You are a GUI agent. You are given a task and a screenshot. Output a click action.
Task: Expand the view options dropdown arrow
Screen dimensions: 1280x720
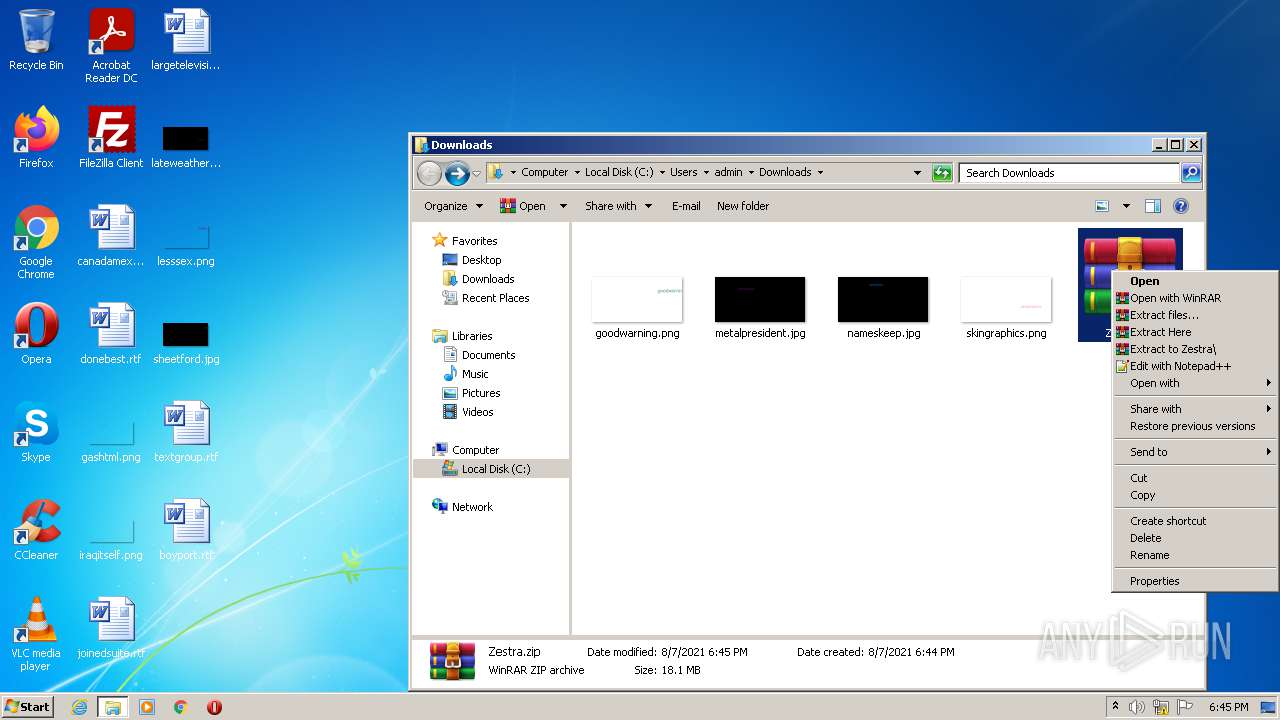coord(1126,206)
